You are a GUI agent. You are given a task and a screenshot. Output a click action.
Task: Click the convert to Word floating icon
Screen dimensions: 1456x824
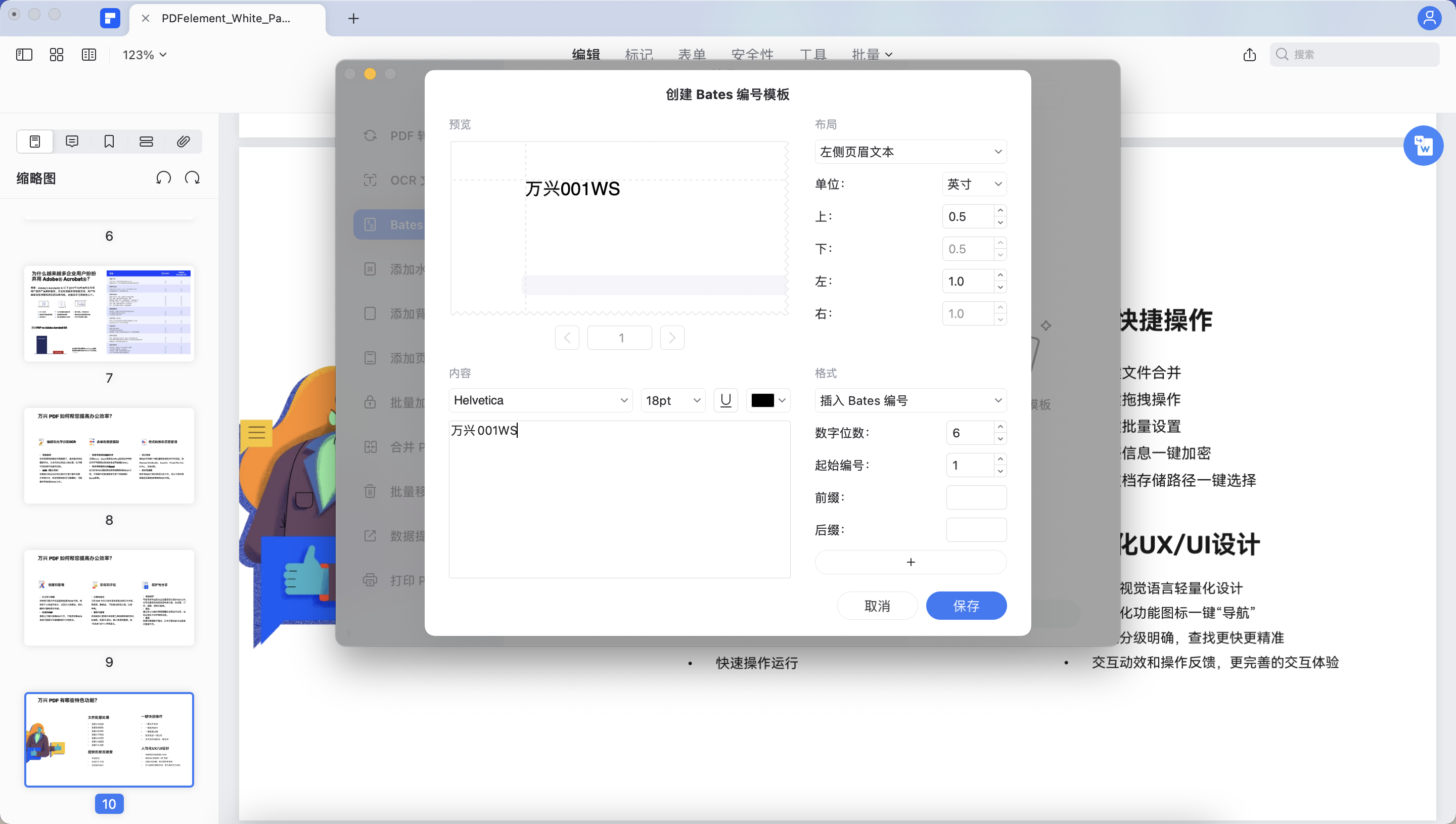point(1423,146)
